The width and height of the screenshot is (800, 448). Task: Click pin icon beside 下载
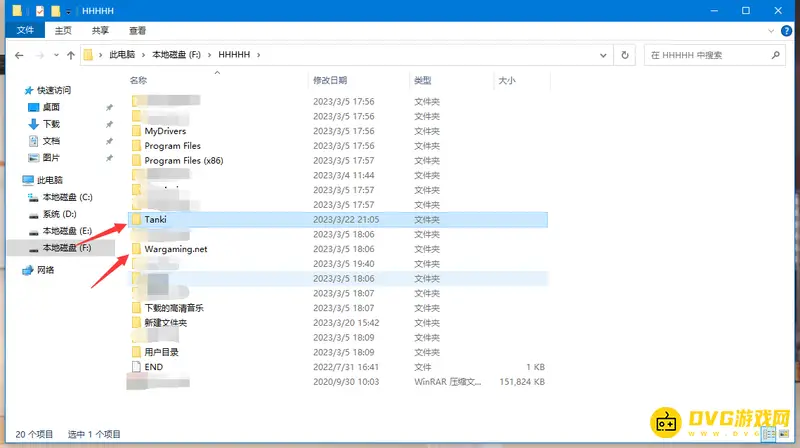109,124
